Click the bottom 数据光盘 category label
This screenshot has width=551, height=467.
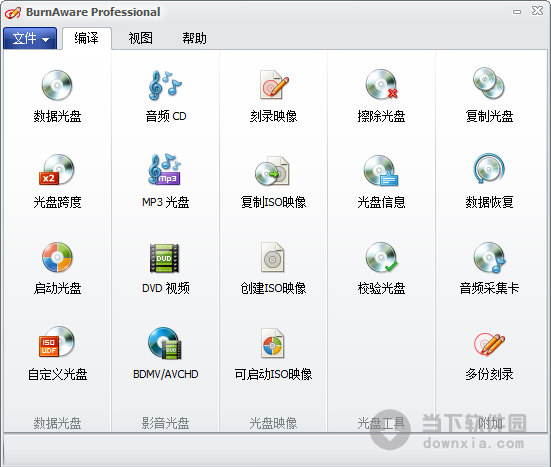click(x=57, y=423)
